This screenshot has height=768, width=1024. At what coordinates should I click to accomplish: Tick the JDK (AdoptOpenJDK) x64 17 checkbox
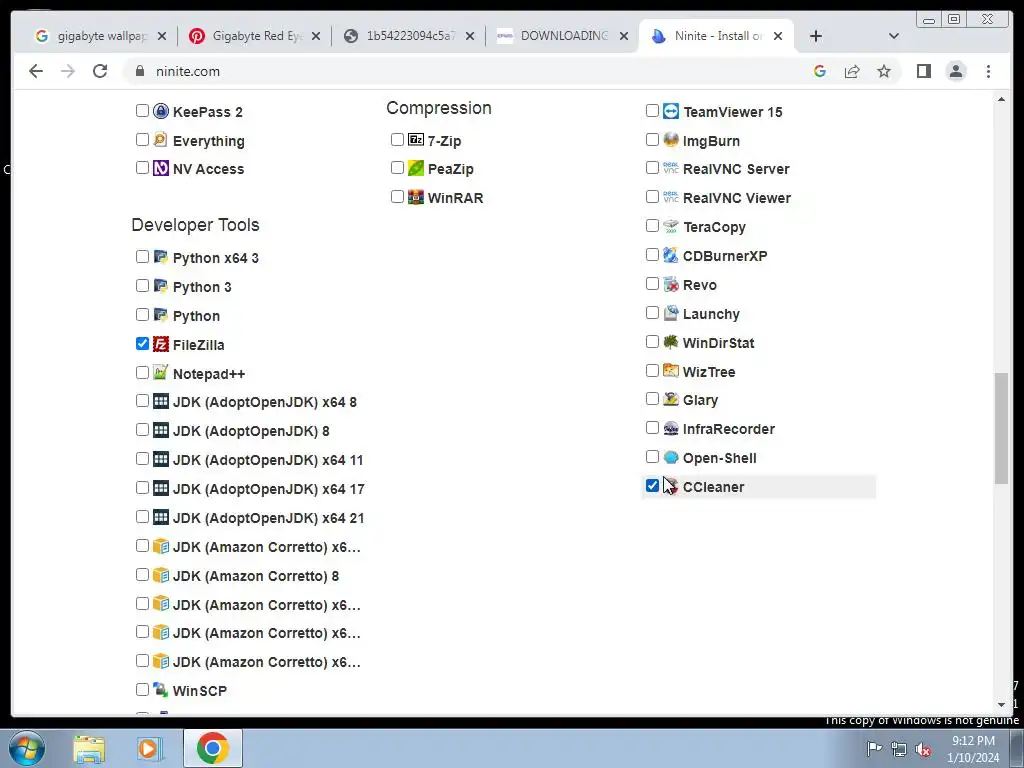[x=142, y=488]
